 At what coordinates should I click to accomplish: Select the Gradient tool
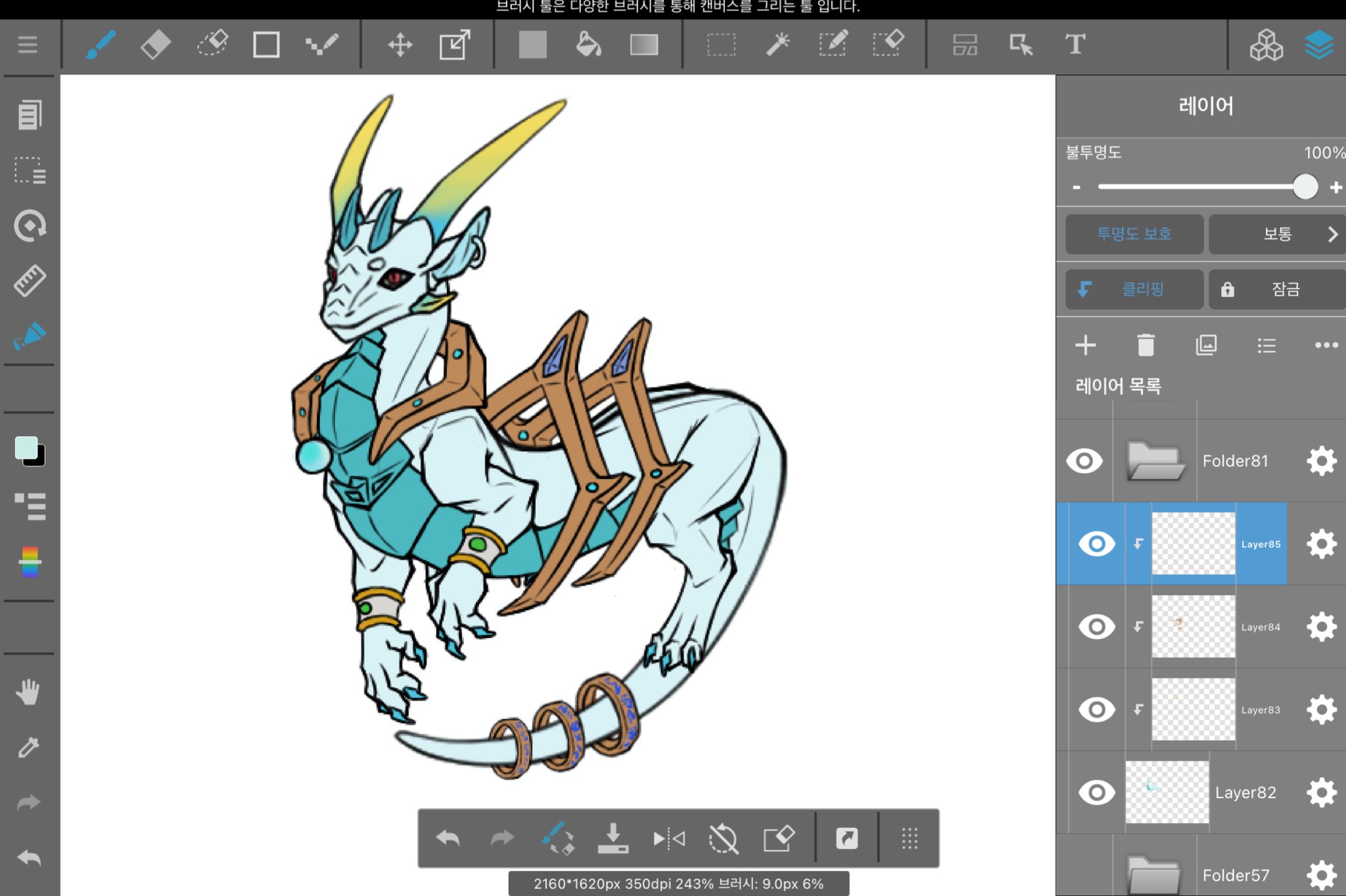pos(643,45)
